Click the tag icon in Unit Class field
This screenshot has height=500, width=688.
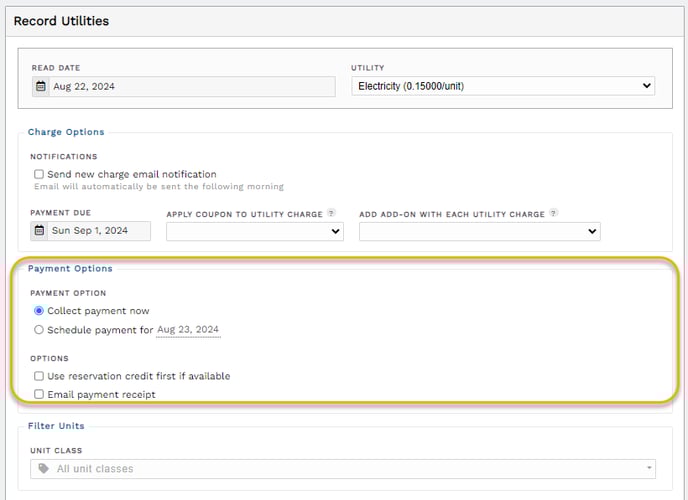point(43,468)
